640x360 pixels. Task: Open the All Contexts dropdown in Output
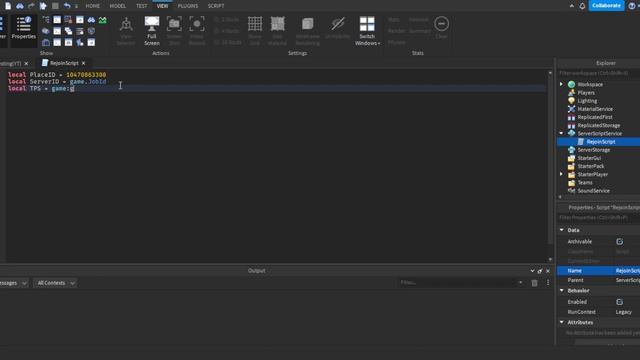click(x=55, y=283)
